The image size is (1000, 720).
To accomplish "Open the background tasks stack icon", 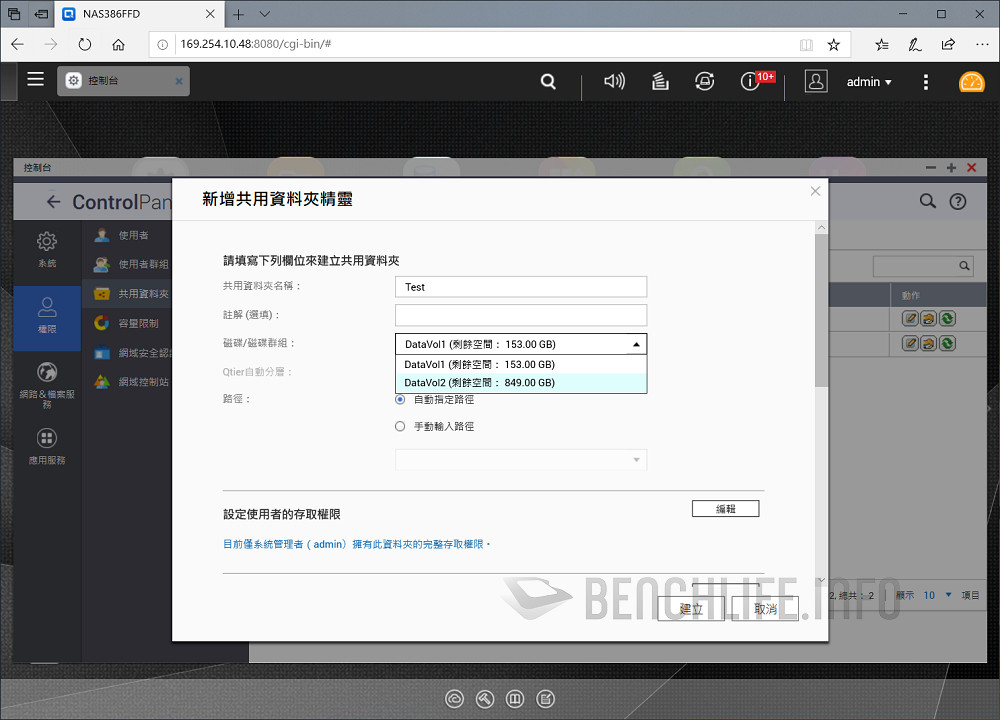I will click(660, 82).
